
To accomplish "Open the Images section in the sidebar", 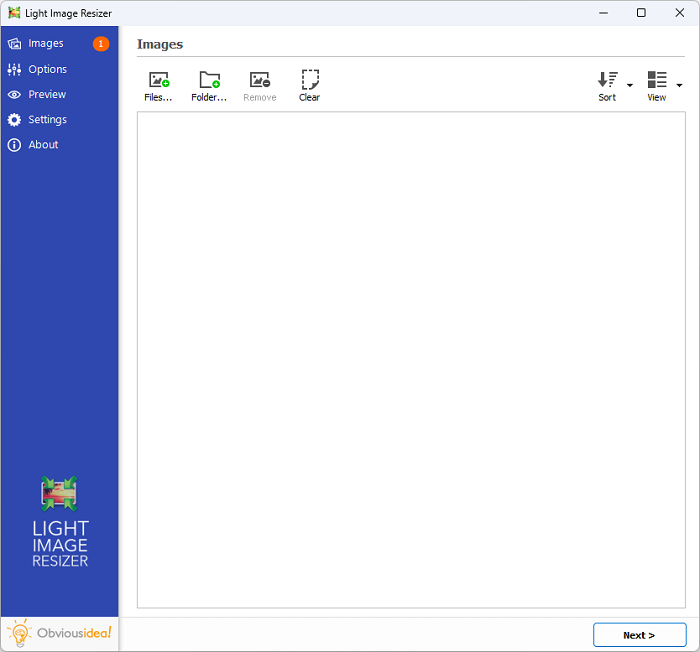I will click(59, 44).
